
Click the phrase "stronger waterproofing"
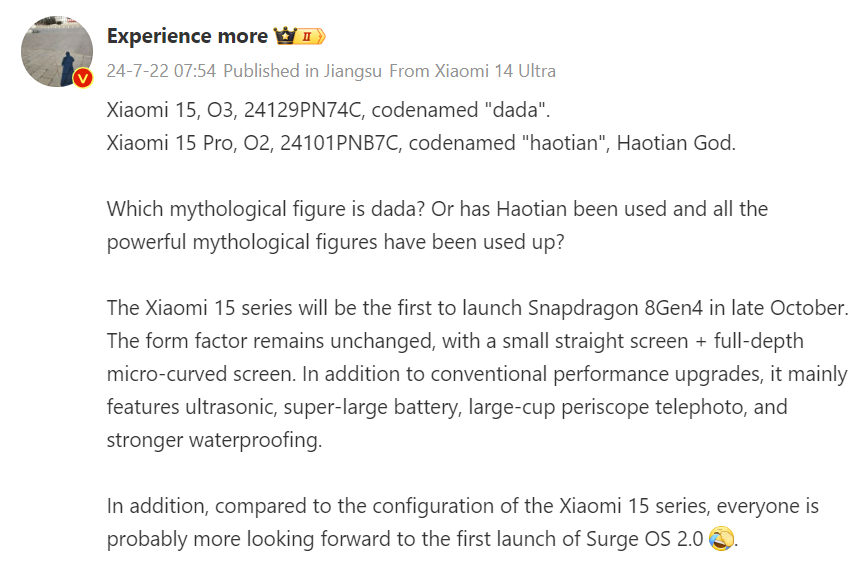point(214,440)
